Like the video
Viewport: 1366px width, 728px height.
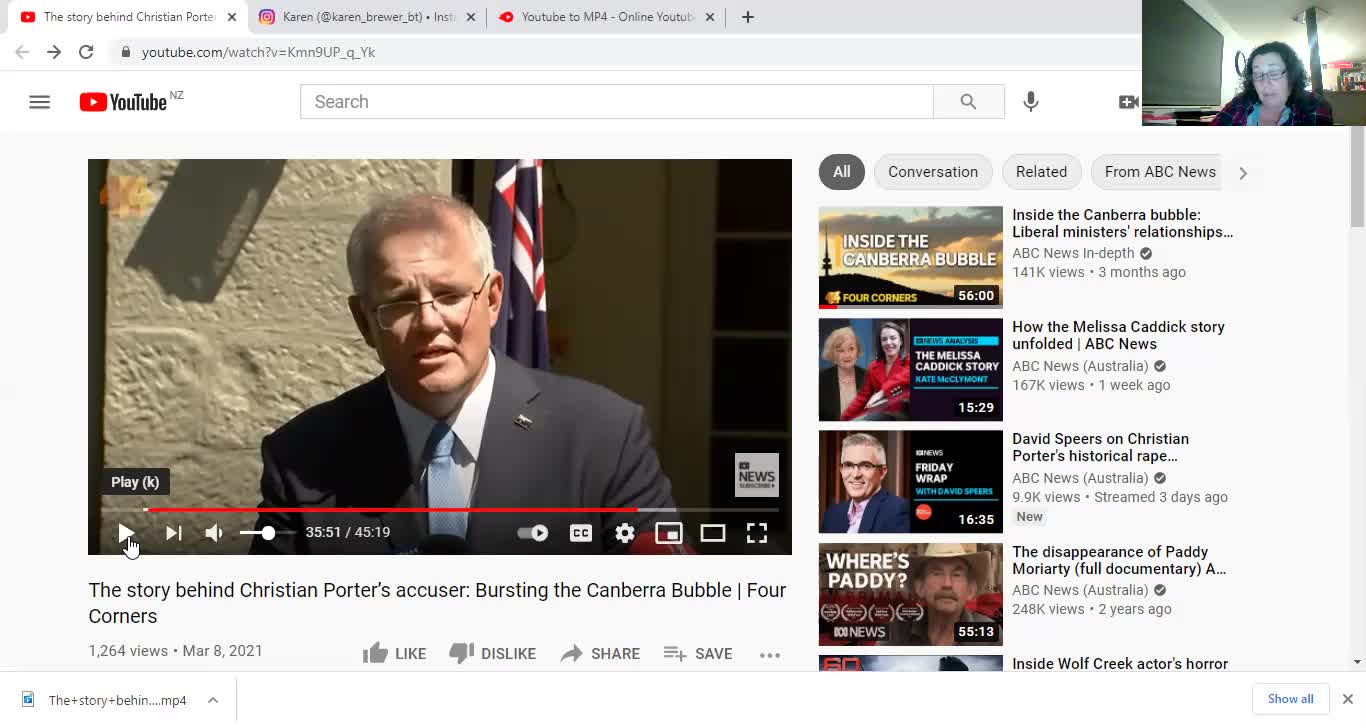click(394, 654)
